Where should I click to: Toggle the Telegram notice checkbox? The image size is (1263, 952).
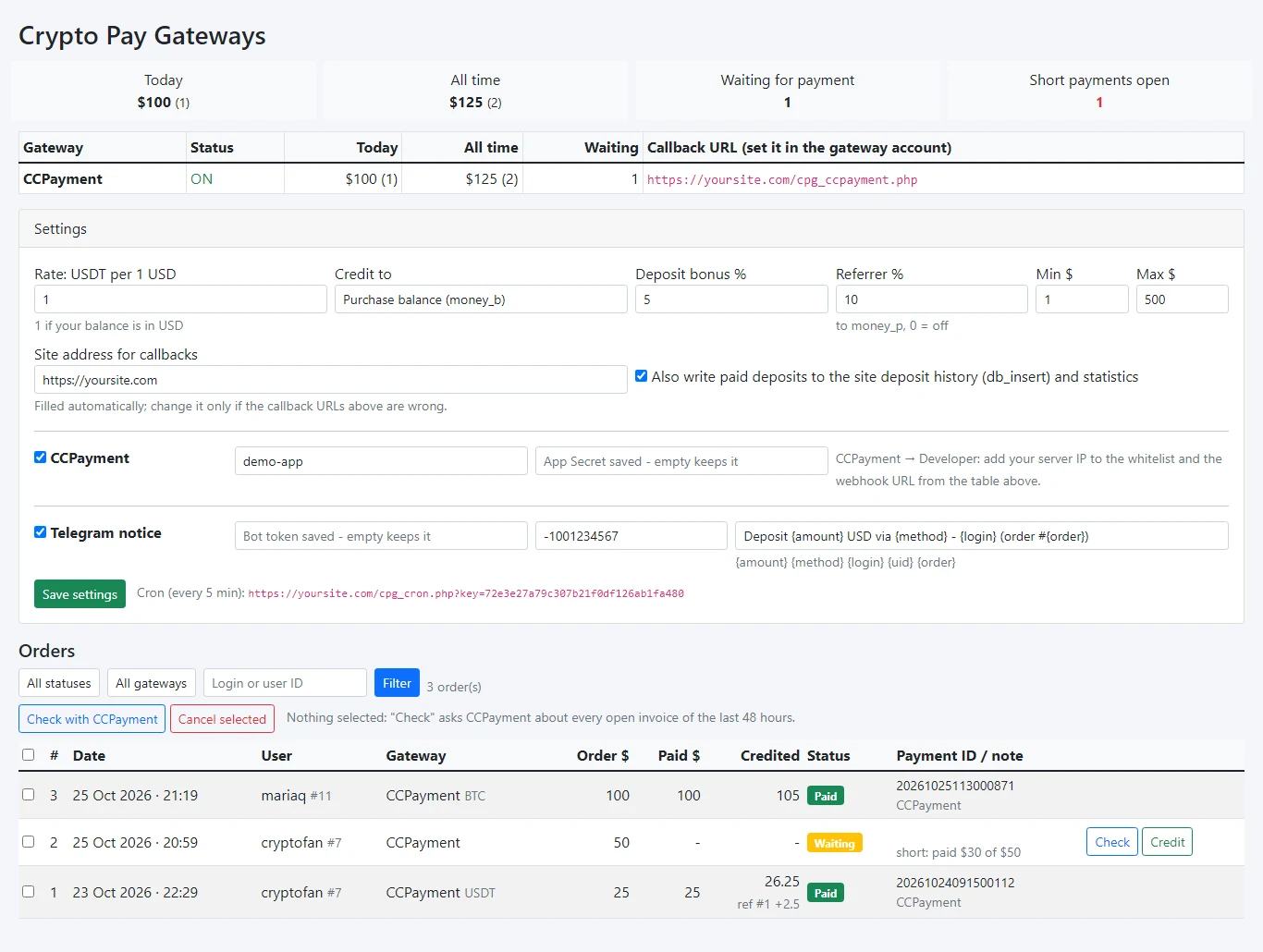41,532
